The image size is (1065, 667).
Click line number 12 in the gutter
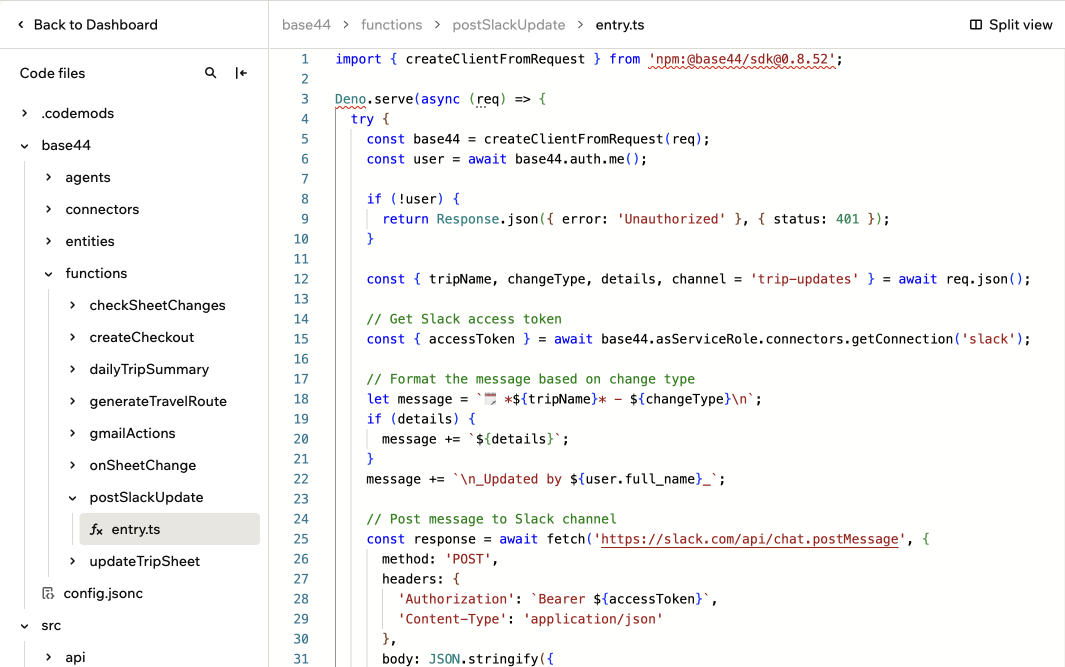301,279
